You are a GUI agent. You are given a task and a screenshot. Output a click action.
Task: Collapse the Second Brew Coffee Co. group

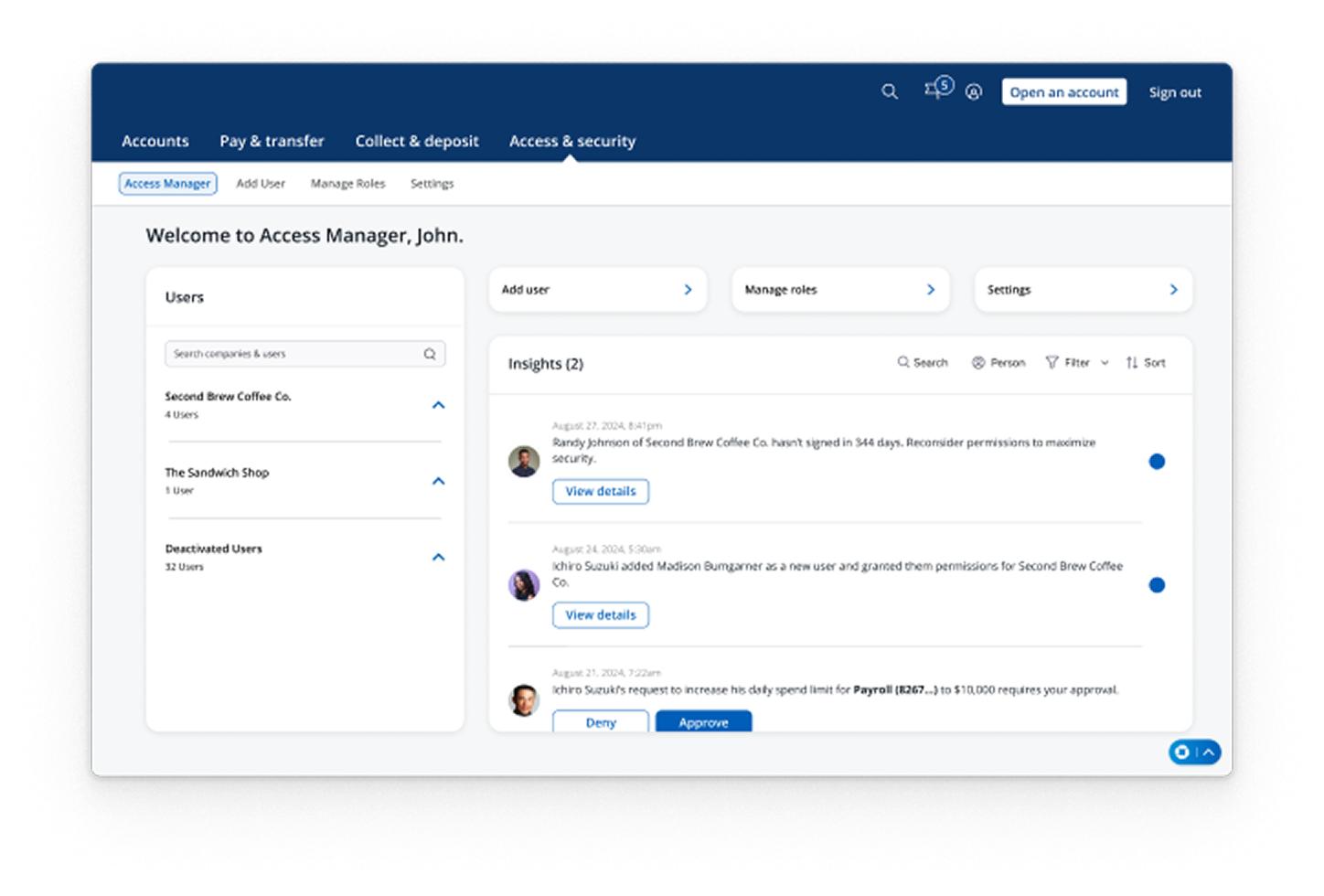[438, 405]
